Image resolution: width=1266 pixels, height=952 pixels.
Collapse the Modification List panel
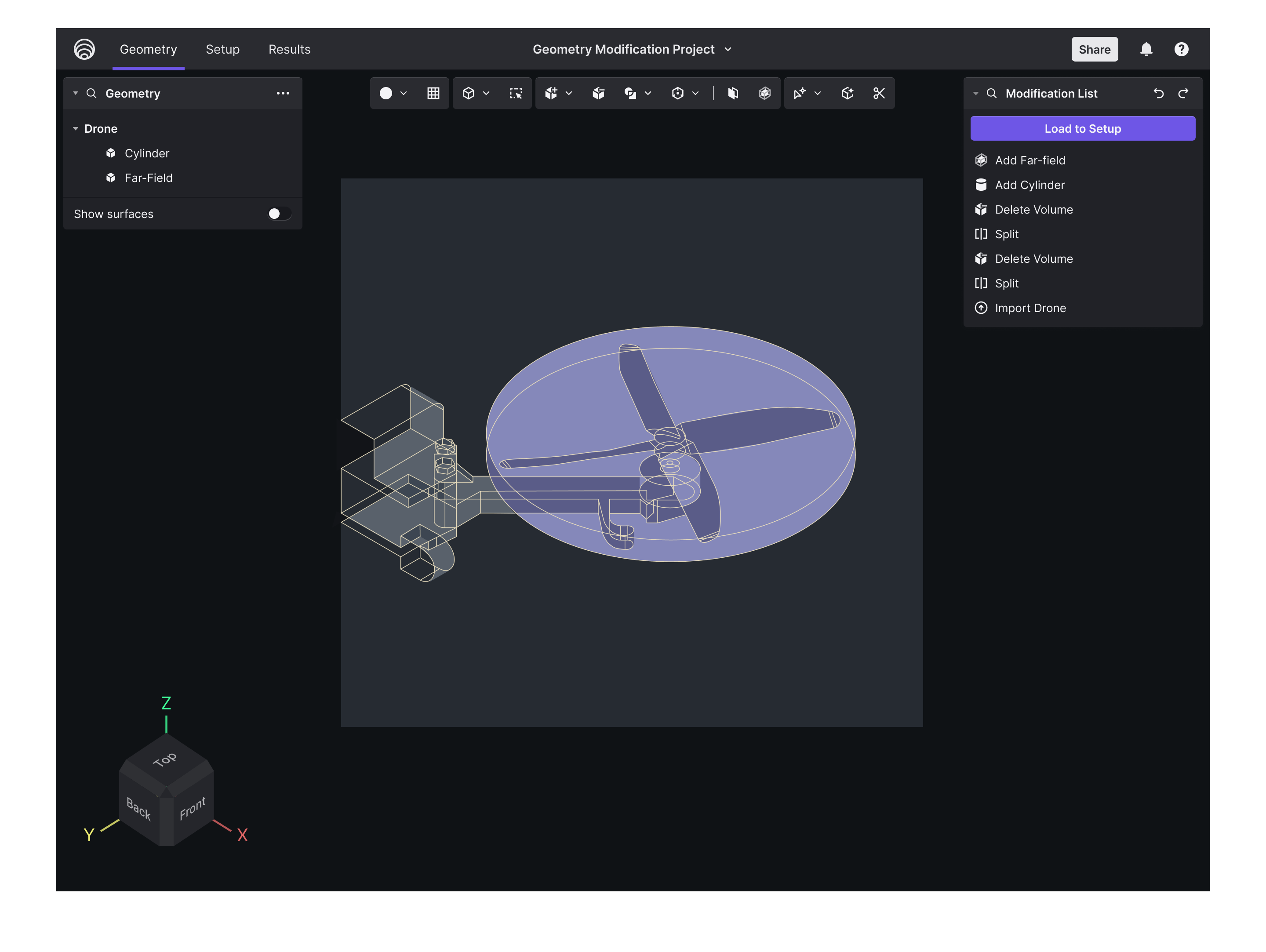tap(976, 93)
